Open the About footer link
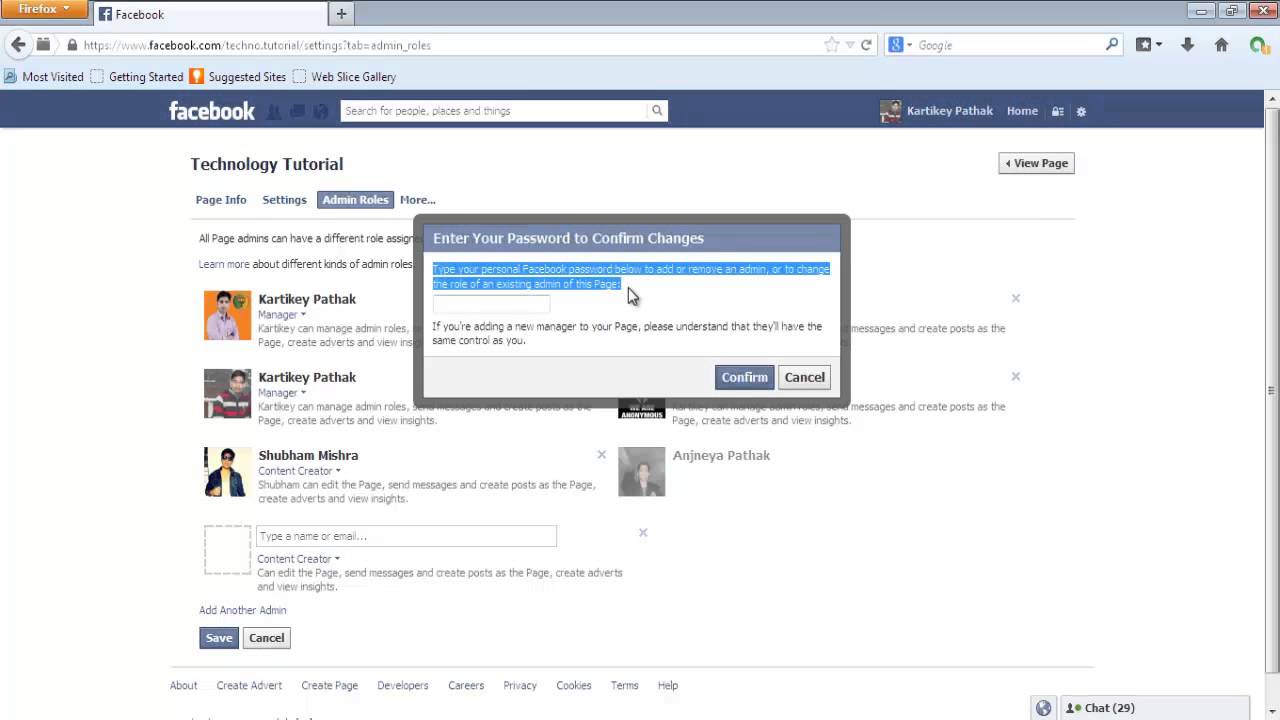Screen dimensions: 1280x720 [183, 685]
